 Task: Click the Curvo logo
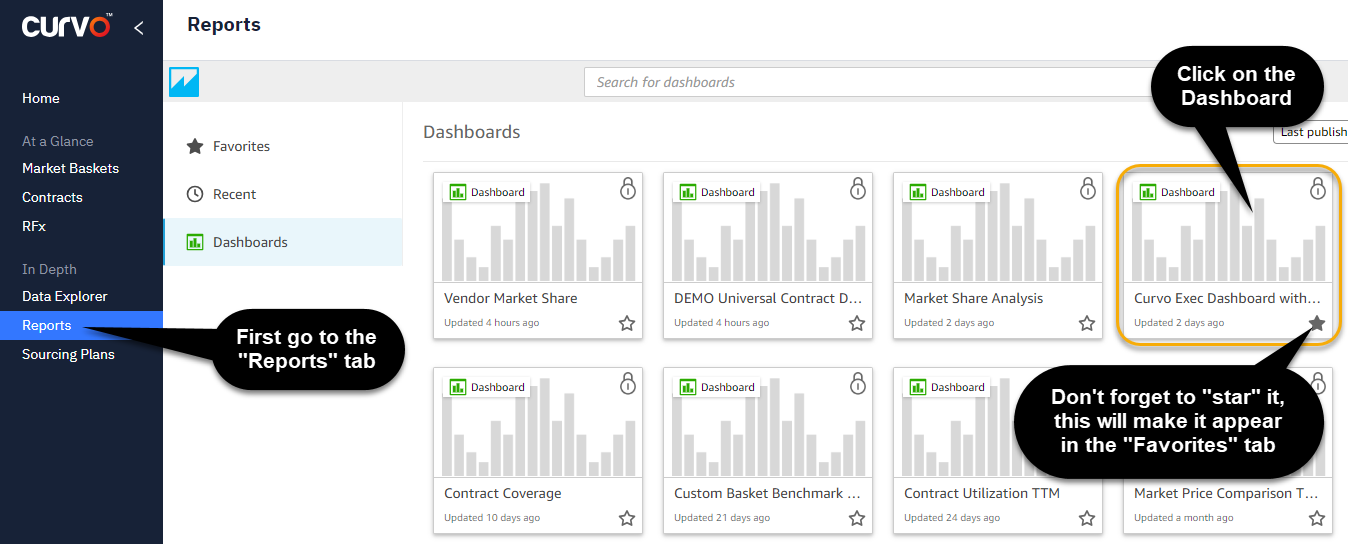[x=66, y=26]
